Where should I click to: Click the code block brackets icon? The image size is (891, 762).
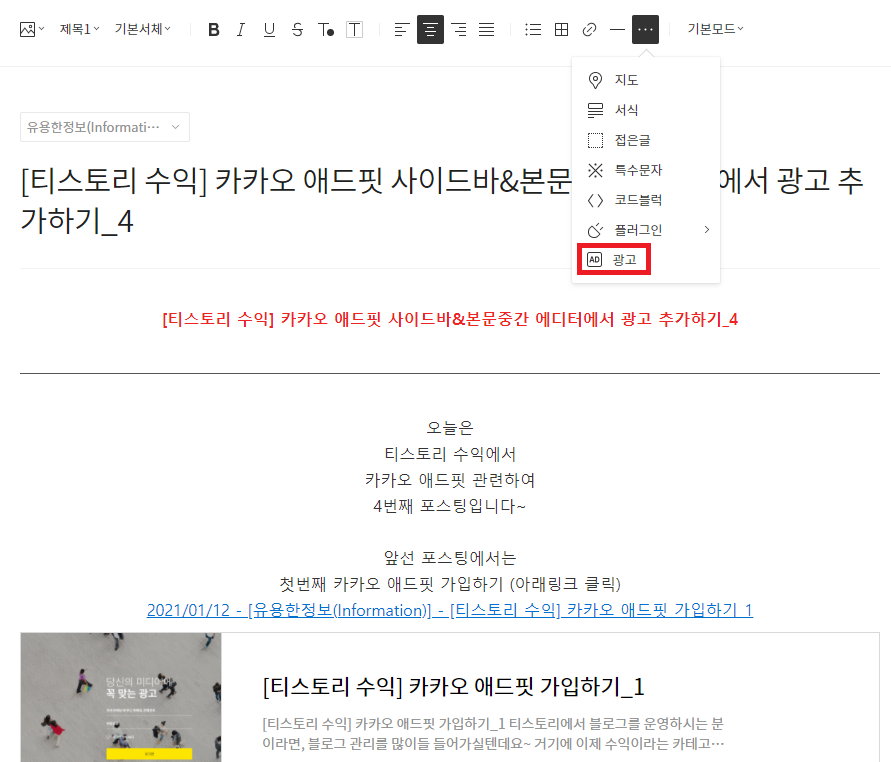tap(595, 201)
